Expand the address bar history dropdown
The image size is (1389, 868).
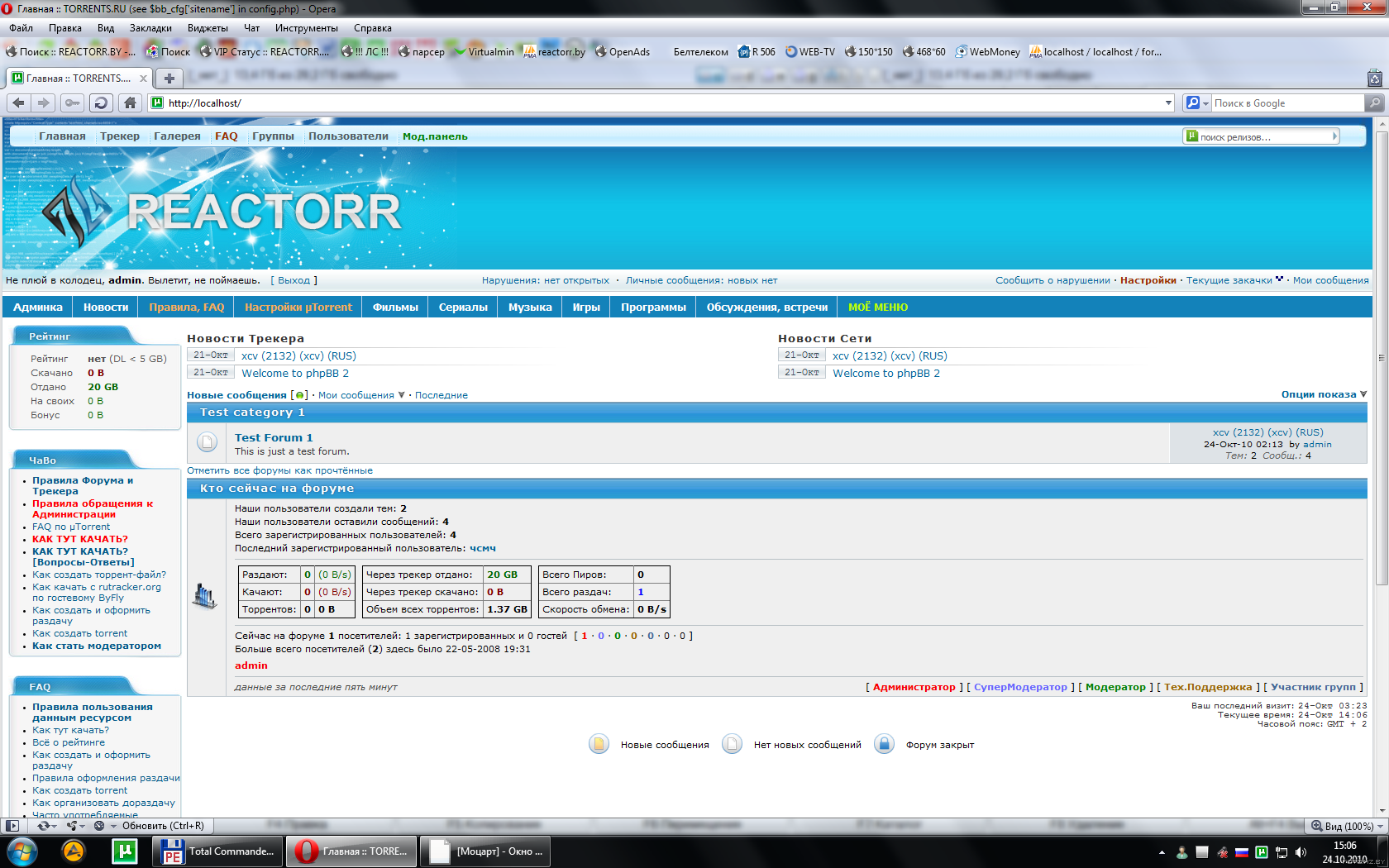[1168, 103]
